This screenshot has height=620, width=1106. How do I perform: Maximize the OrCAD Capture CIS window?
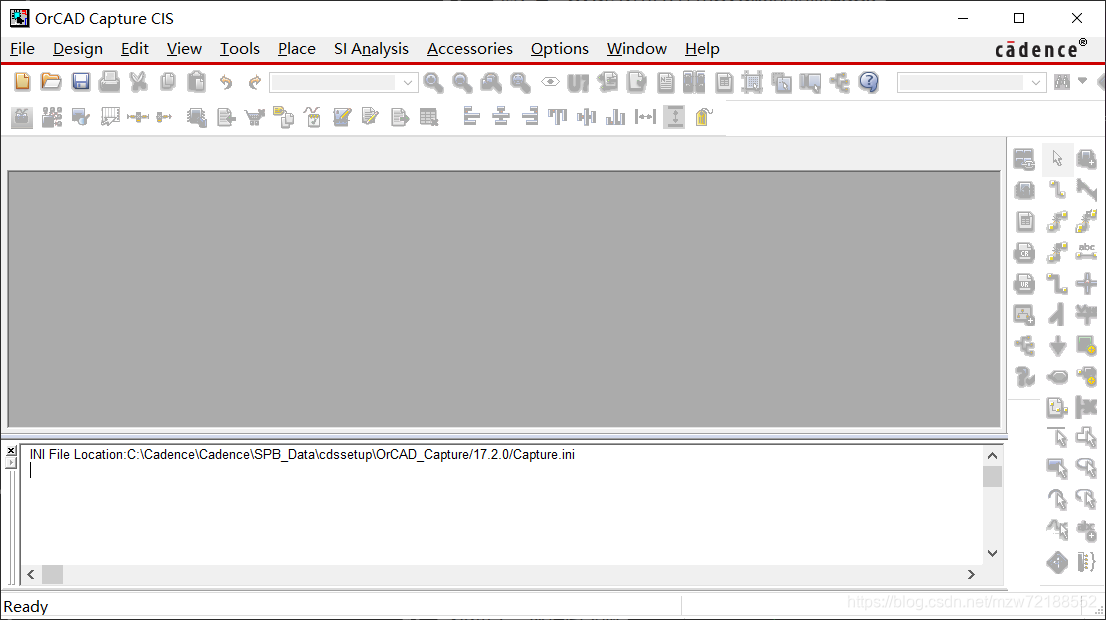1019,18
